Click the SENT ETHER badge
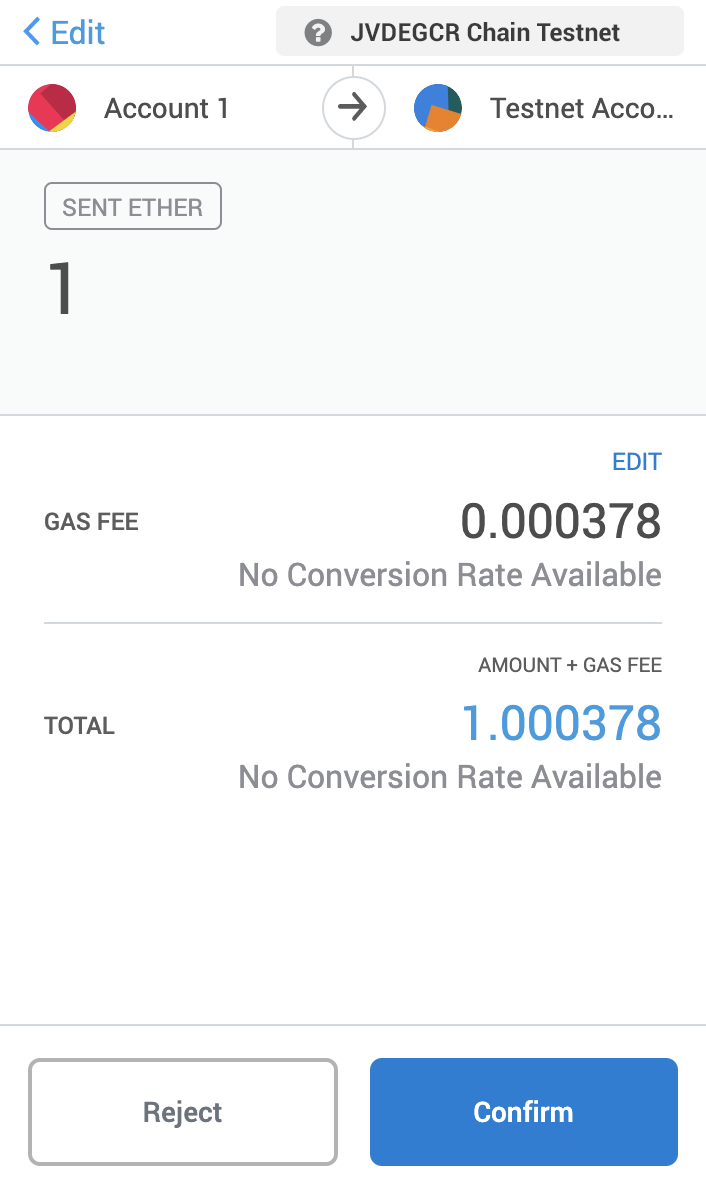The width and height of the screenshot is (706, 1196). (x=133, y=208)
